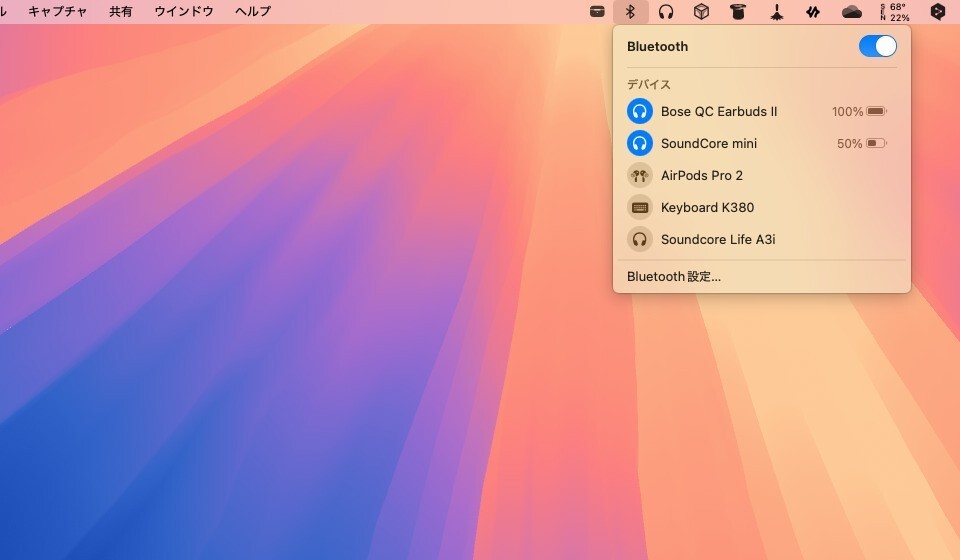Connect to AirPods Pro 2 by name
The height and width of the screenshot is (560, 960).
pos(702,176)
